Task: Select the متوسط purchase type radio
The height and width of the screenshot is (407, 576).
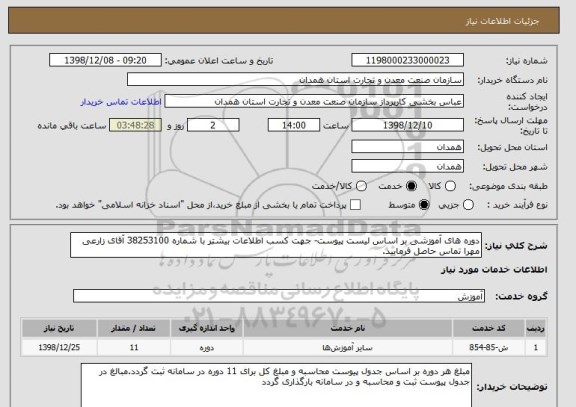Action: click(424, 205)
